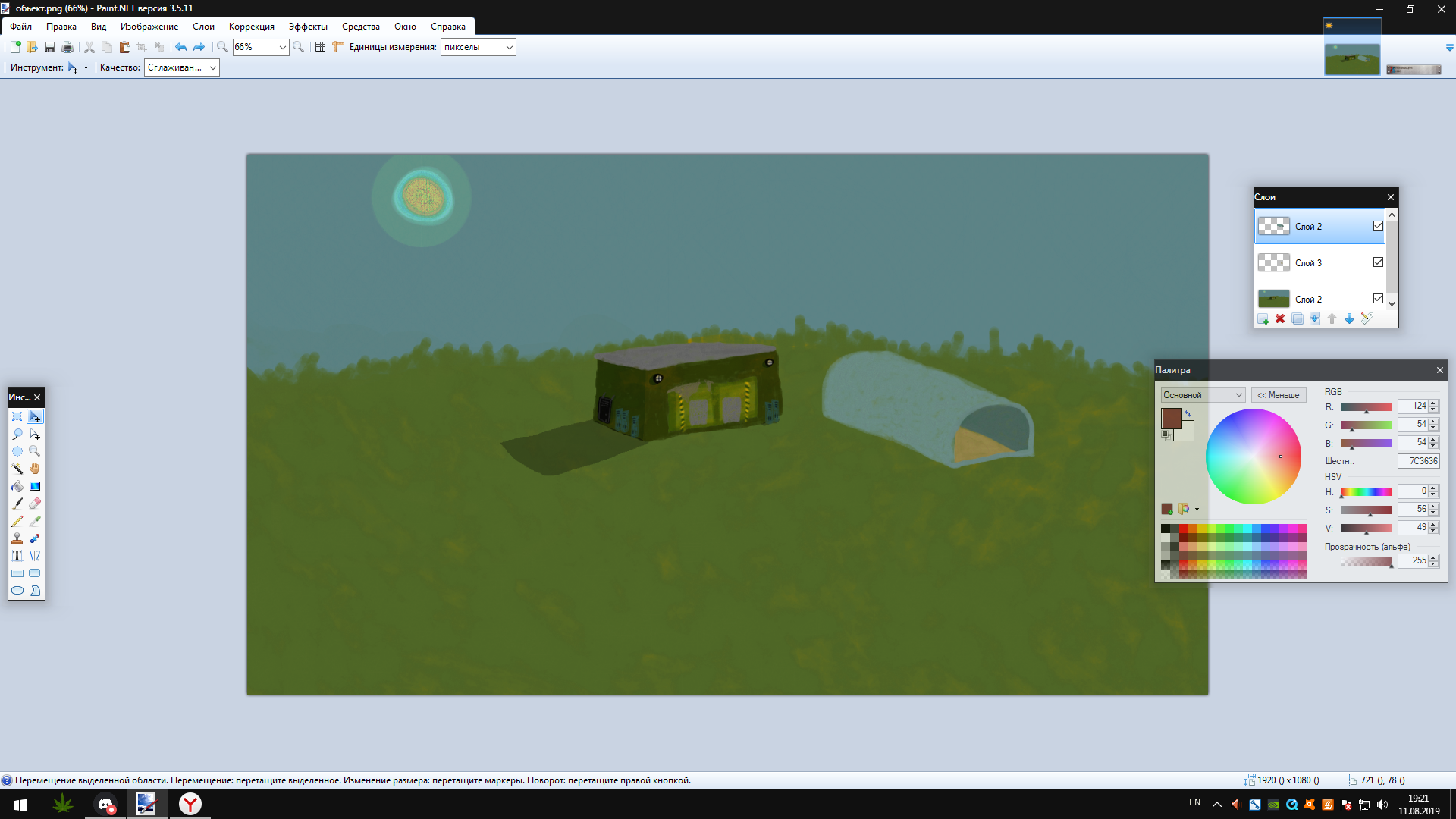Open the palette management dropdown arrow
This screenshot has width=1456, height=819.
(x=1197, y=510)
